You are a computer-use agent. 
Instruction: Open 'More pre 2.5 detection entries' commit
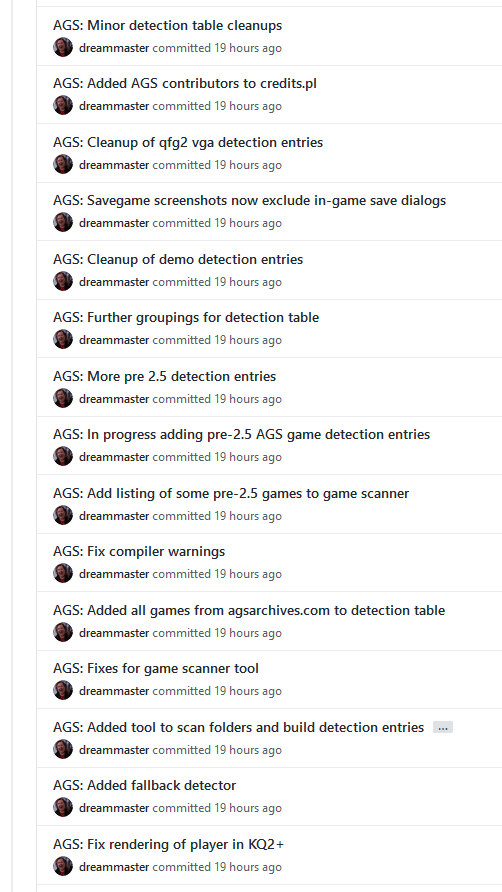(164, 377)
